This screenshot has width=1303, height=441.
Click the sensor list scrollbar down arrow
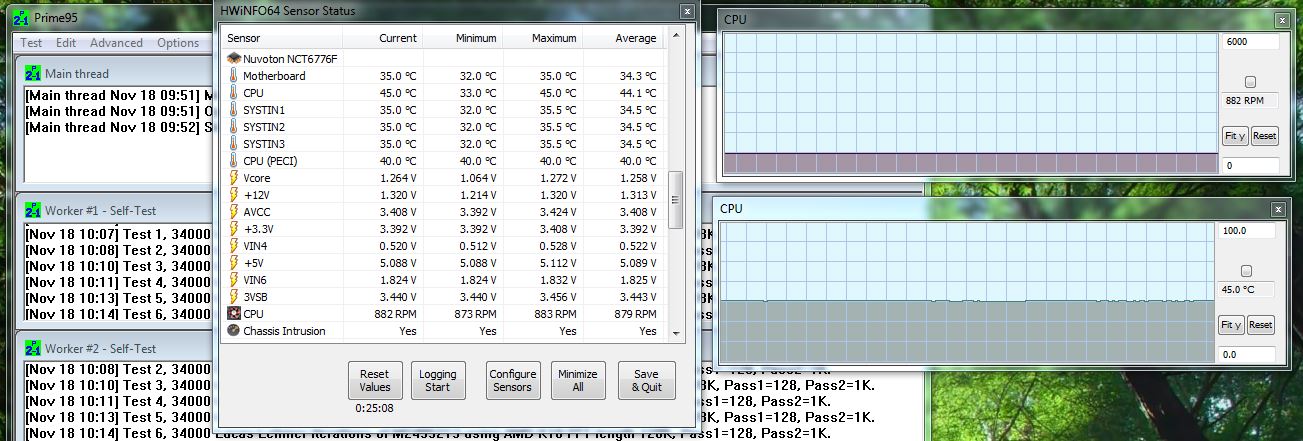[x=675, y=332]
